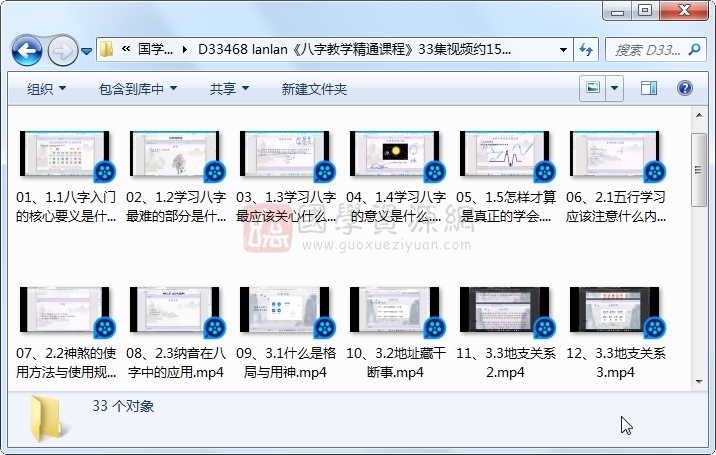Select video thumbnail 11、3.3地支关系2
This screenshot has height=455, width=716.
click(506, 312)
